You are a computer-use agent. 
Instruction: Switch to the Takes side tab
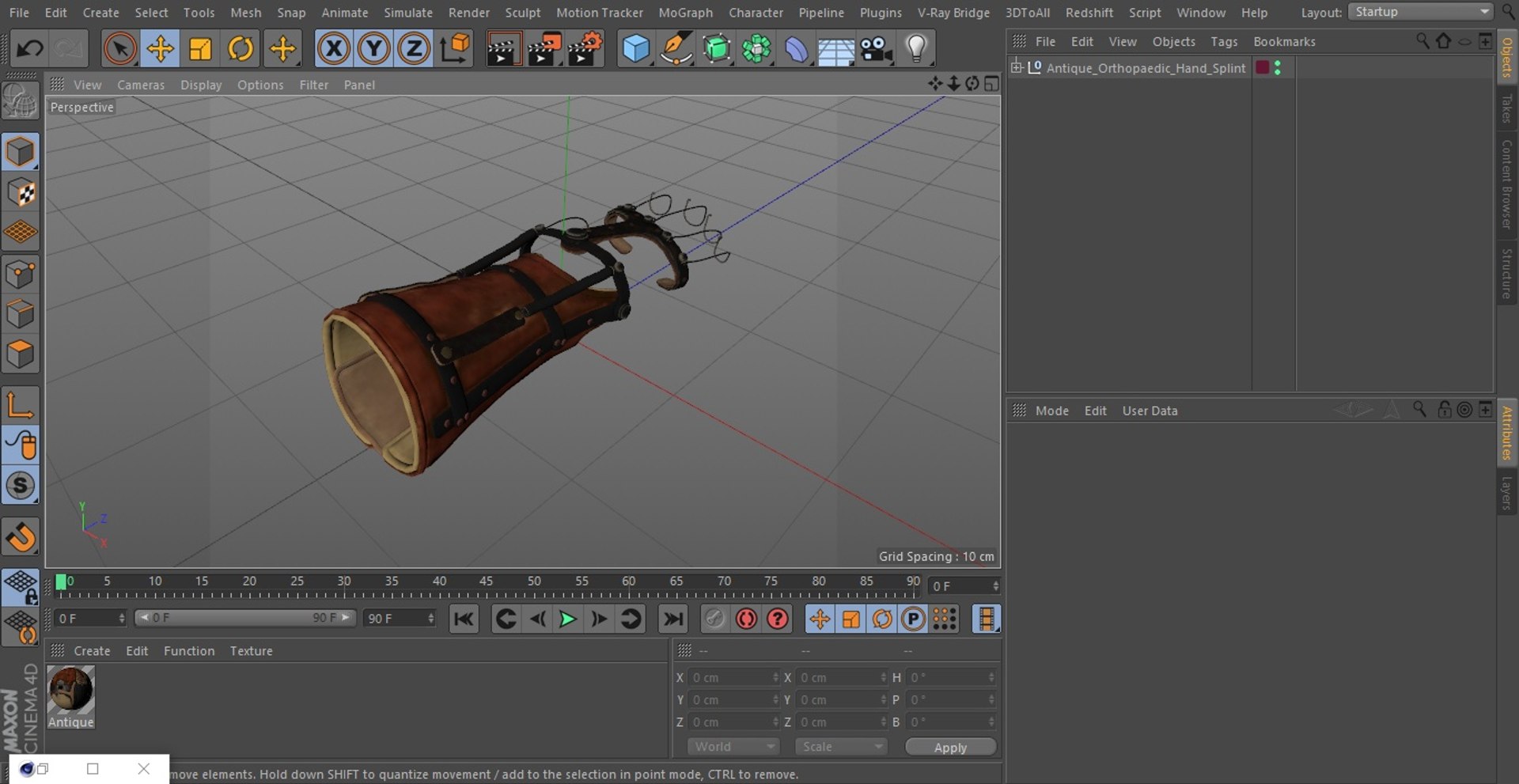tap(1506, 109)
